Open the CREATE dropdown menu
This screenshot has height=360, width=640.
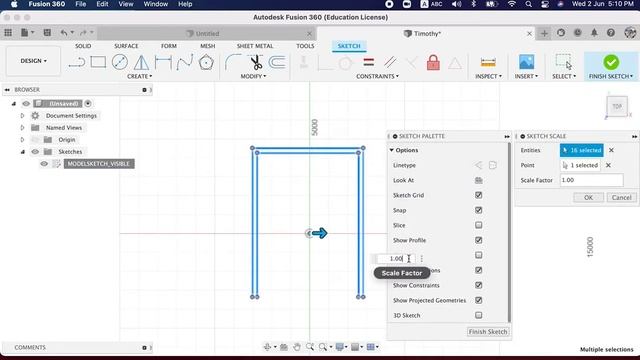[x=140, y=76]
